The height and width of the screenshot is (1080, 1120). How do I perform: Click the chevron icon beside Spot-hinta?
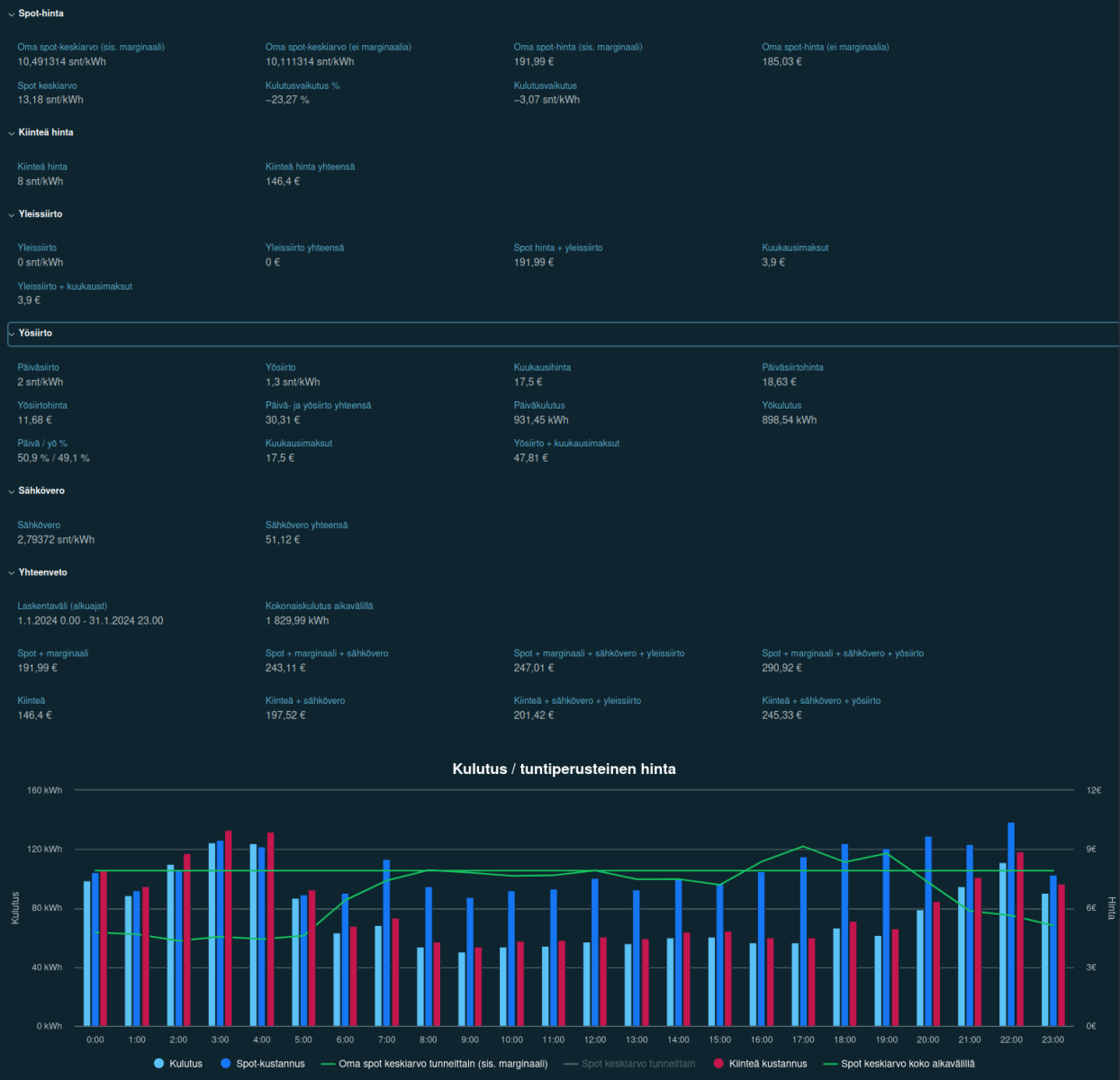pyautogui.click(x=11, y=13)
